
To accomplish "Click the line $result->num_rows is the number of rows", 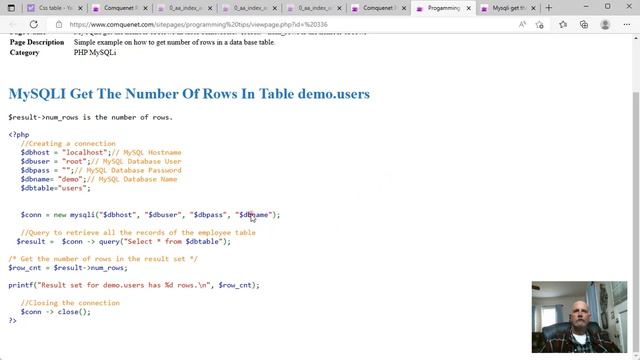I will tap(90, 117).
